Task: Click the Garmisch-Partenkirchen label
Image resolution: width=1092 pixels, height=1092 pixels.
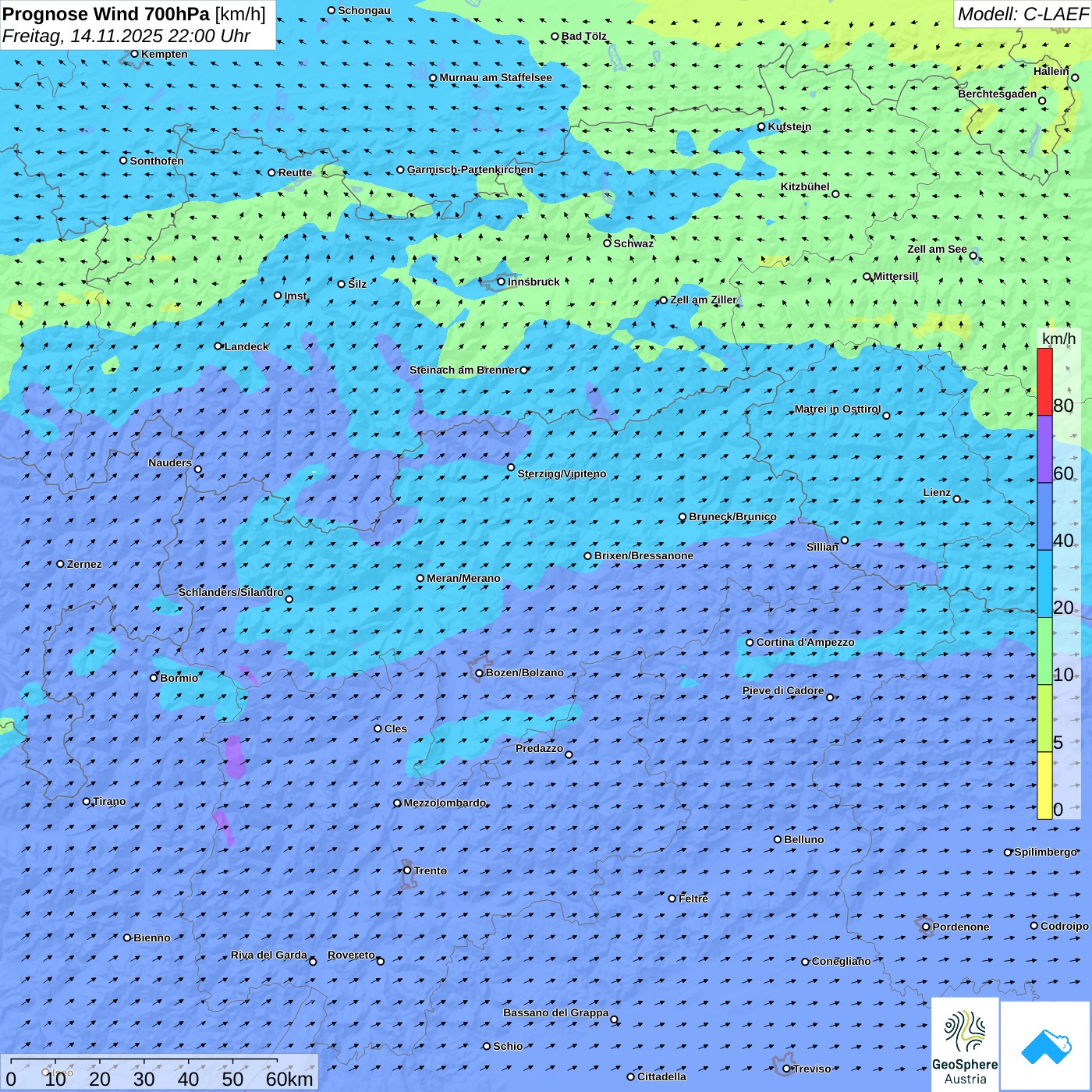Action: 470,169
